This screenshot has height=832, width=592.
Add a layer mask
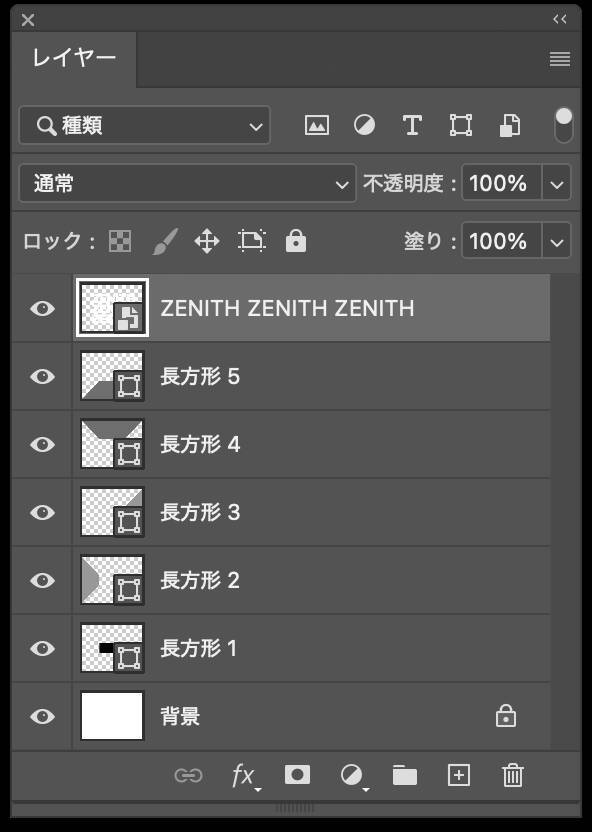pos(296,775)
